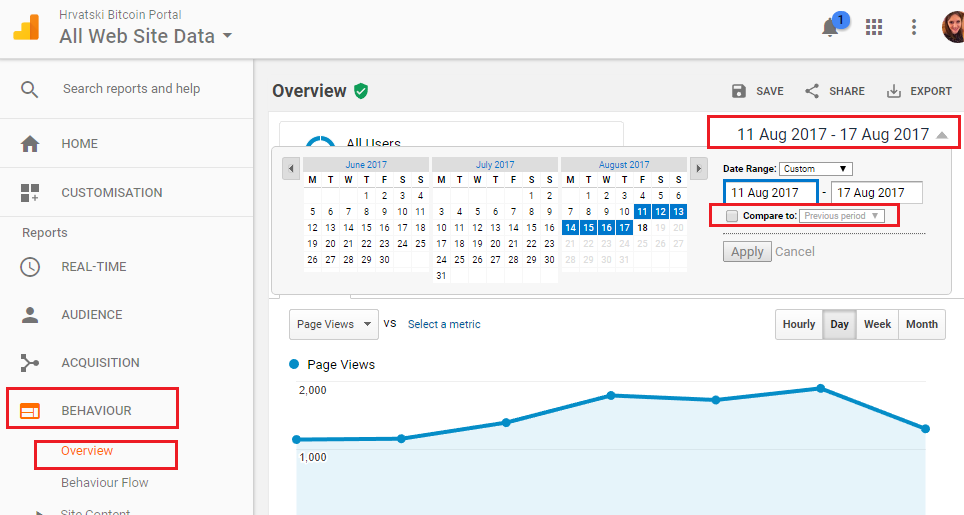Click the Select a metric link
Image resolution: width=964 pixels, height=515 pixels.
coord(444,324)
